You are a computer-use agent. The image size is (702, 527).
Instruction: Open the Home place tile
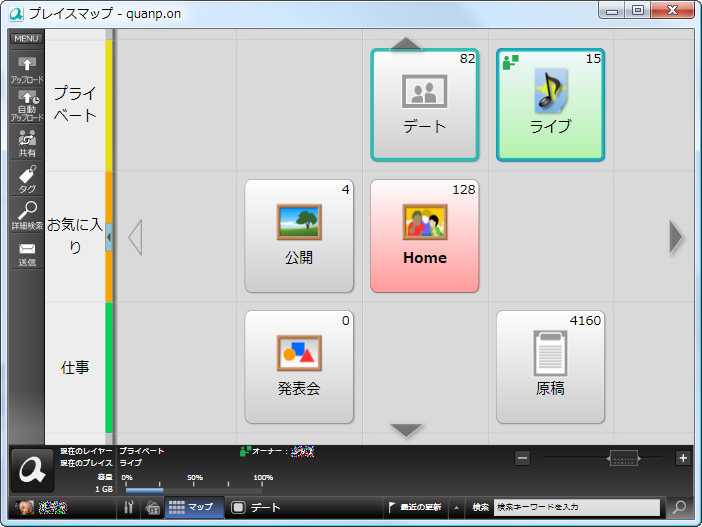[x=424, y=236]
